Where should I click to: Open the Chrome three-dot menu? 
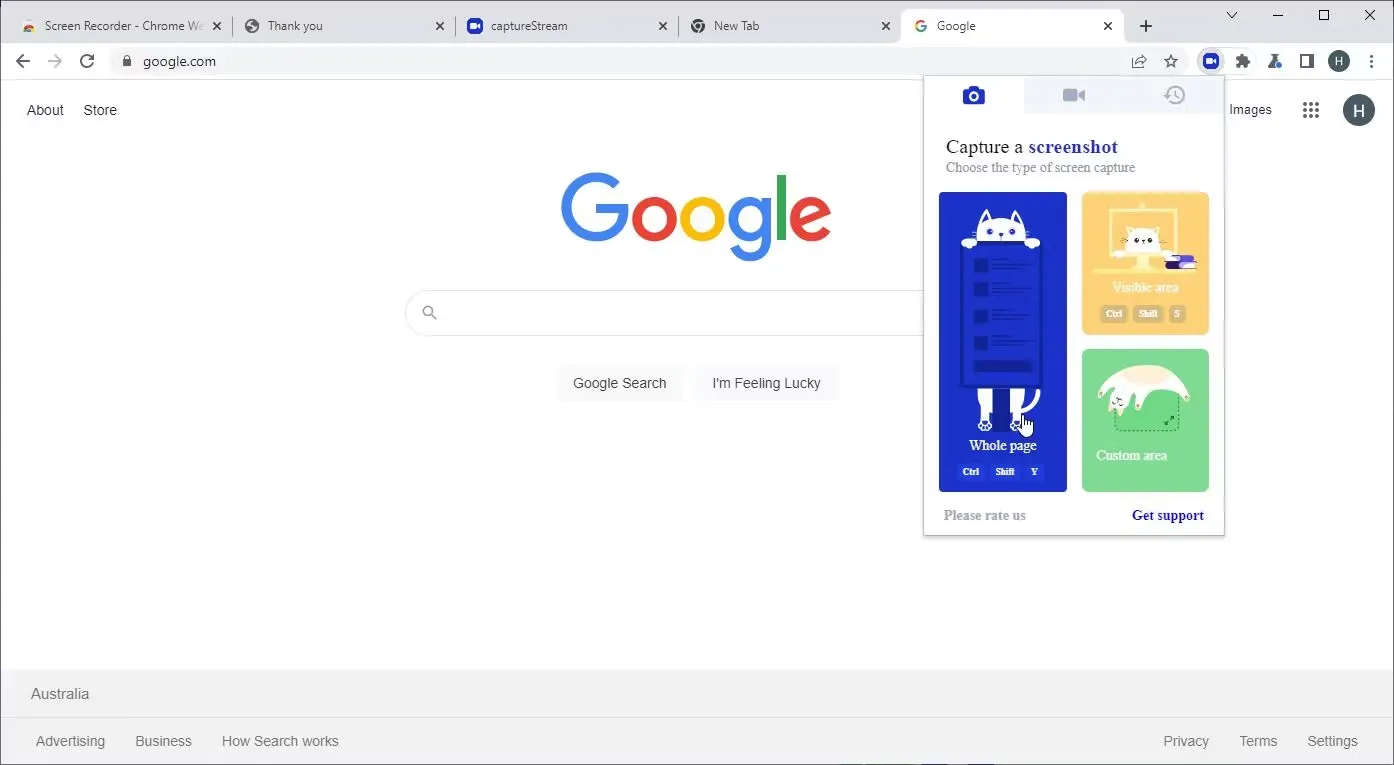[1371, 61]
